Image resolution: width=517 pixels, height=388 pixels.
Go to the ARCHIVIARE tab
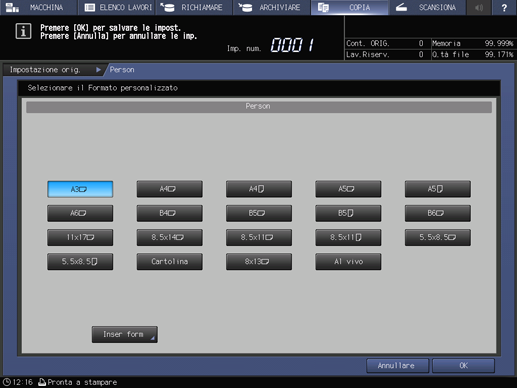[272, 7]
